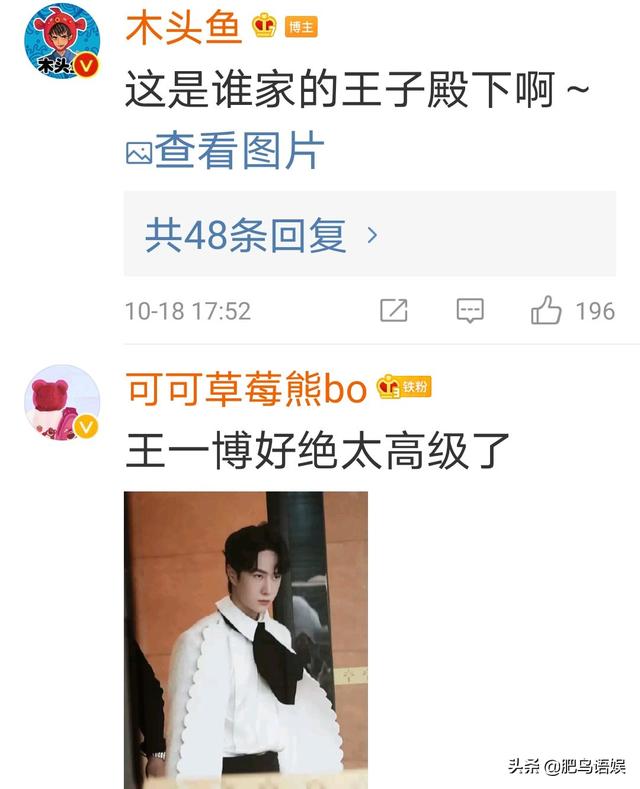This screenshot has height=789, width=640.
Task: Click the 木头鱼 username
Action: [184, 27]
